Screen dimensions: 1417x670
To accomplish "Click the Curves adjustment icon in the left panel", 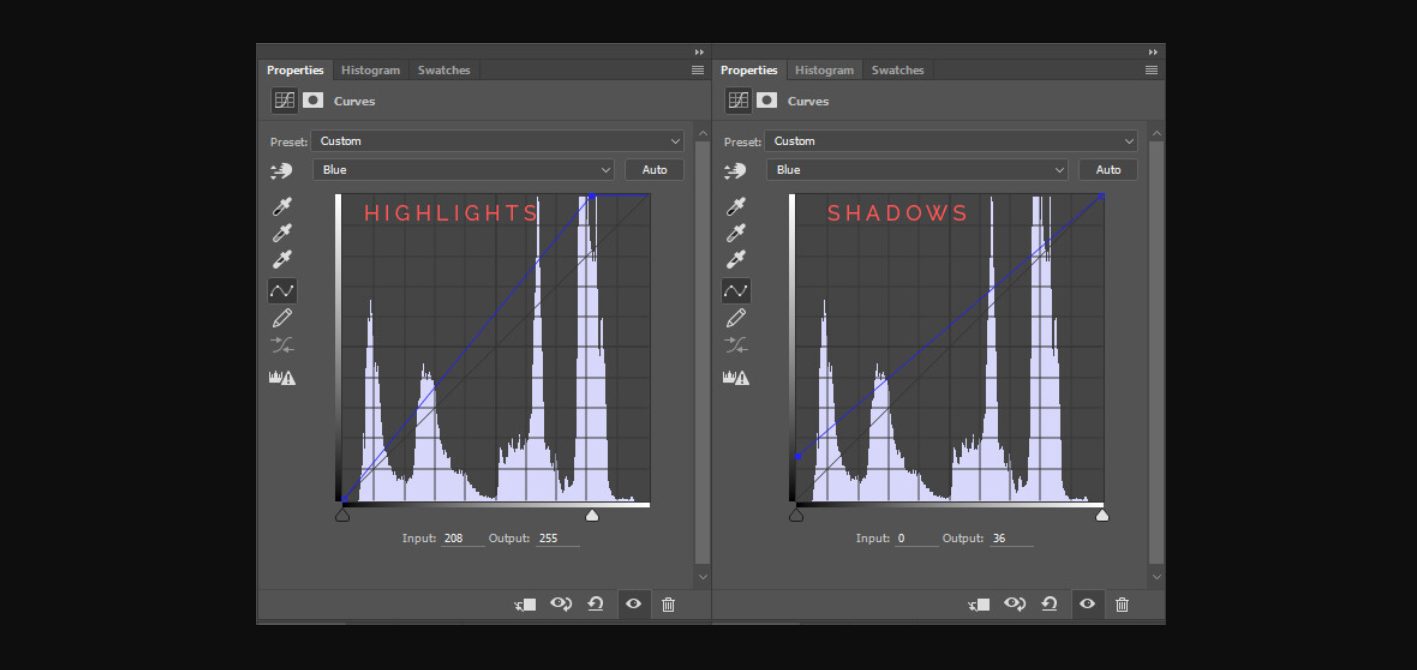I will tap(285, 101).
